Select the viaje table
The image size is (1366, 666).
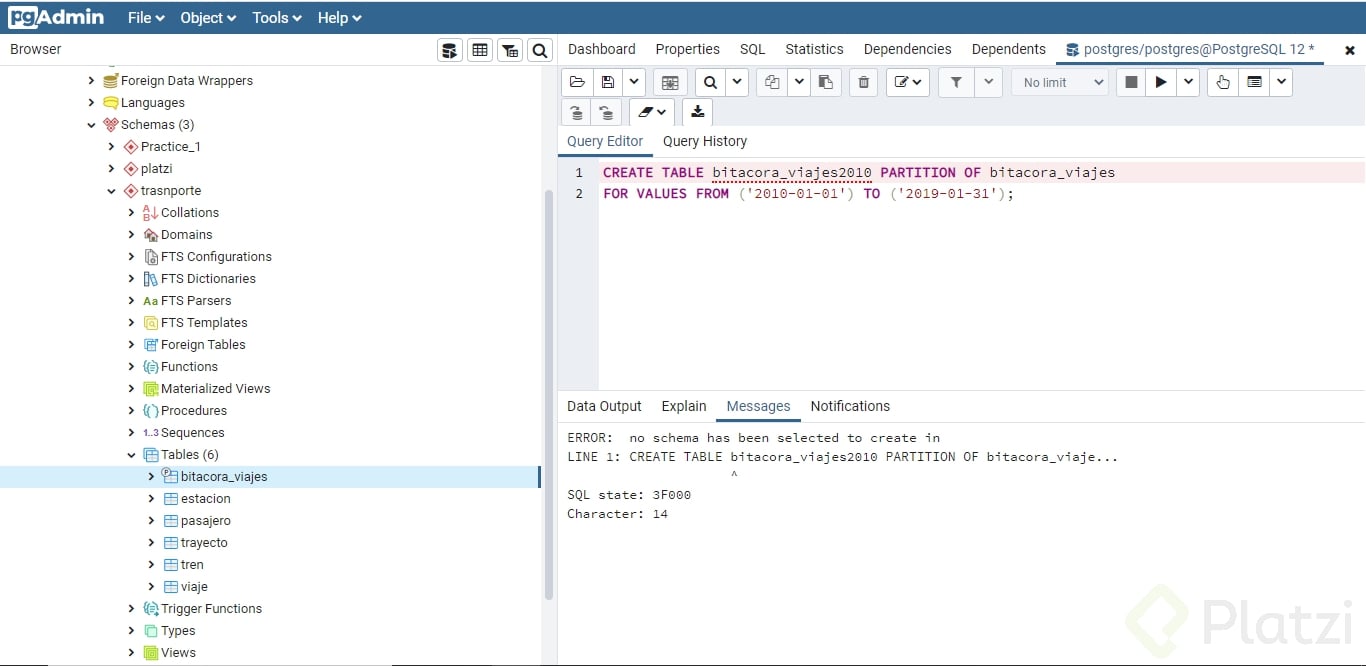click(194, 587)
